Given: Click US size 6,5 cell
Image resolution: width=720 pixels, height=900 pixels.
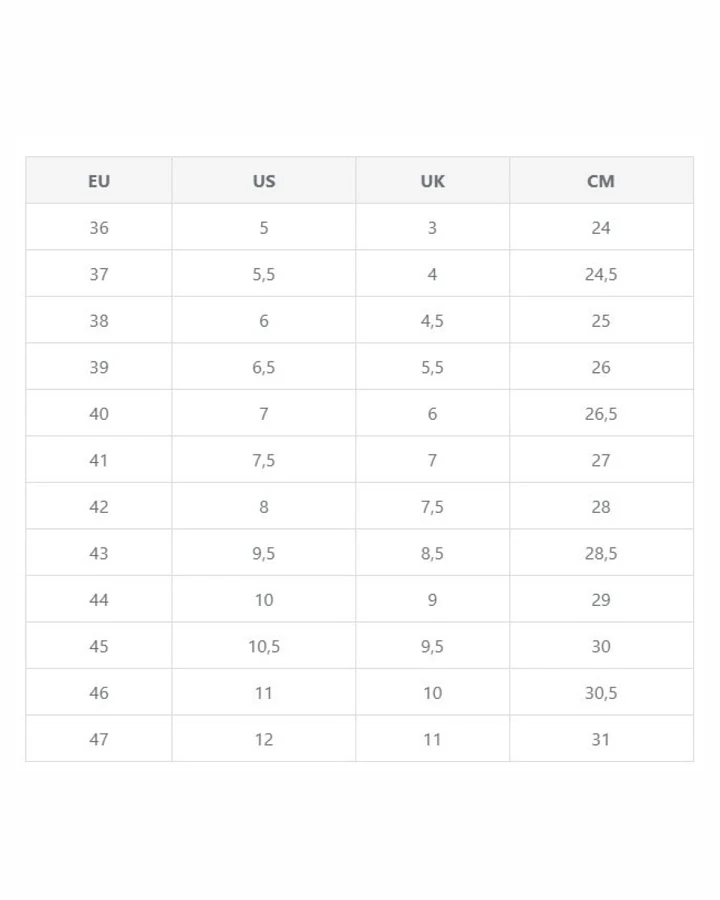Looking at the screenshot, I should click(264, 367).
